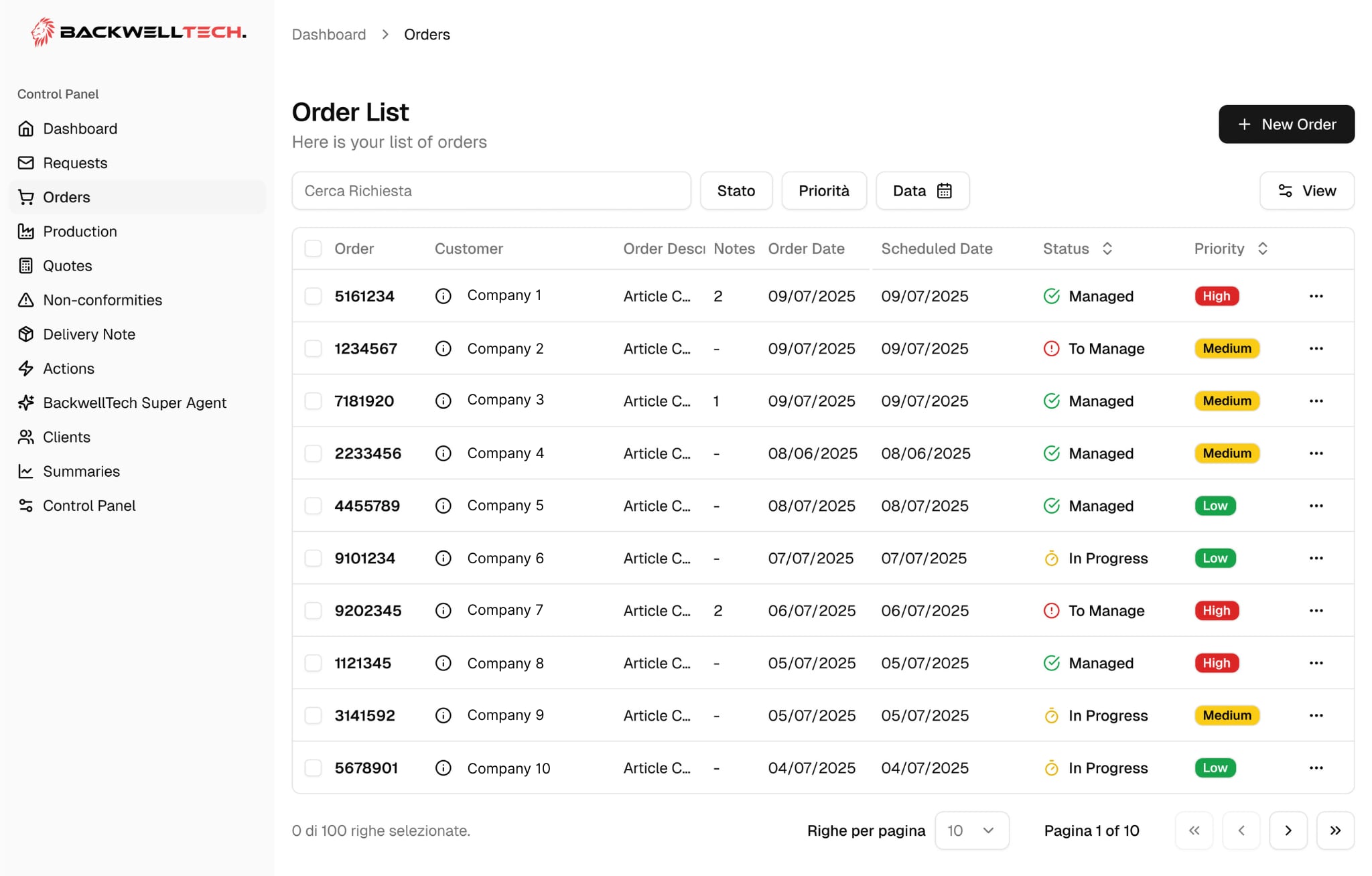Image resolution: width=1372 pixels, height=876 pixels.
Task: Open the View column options
Action: pyautogui.click(x=1307, y=191)
